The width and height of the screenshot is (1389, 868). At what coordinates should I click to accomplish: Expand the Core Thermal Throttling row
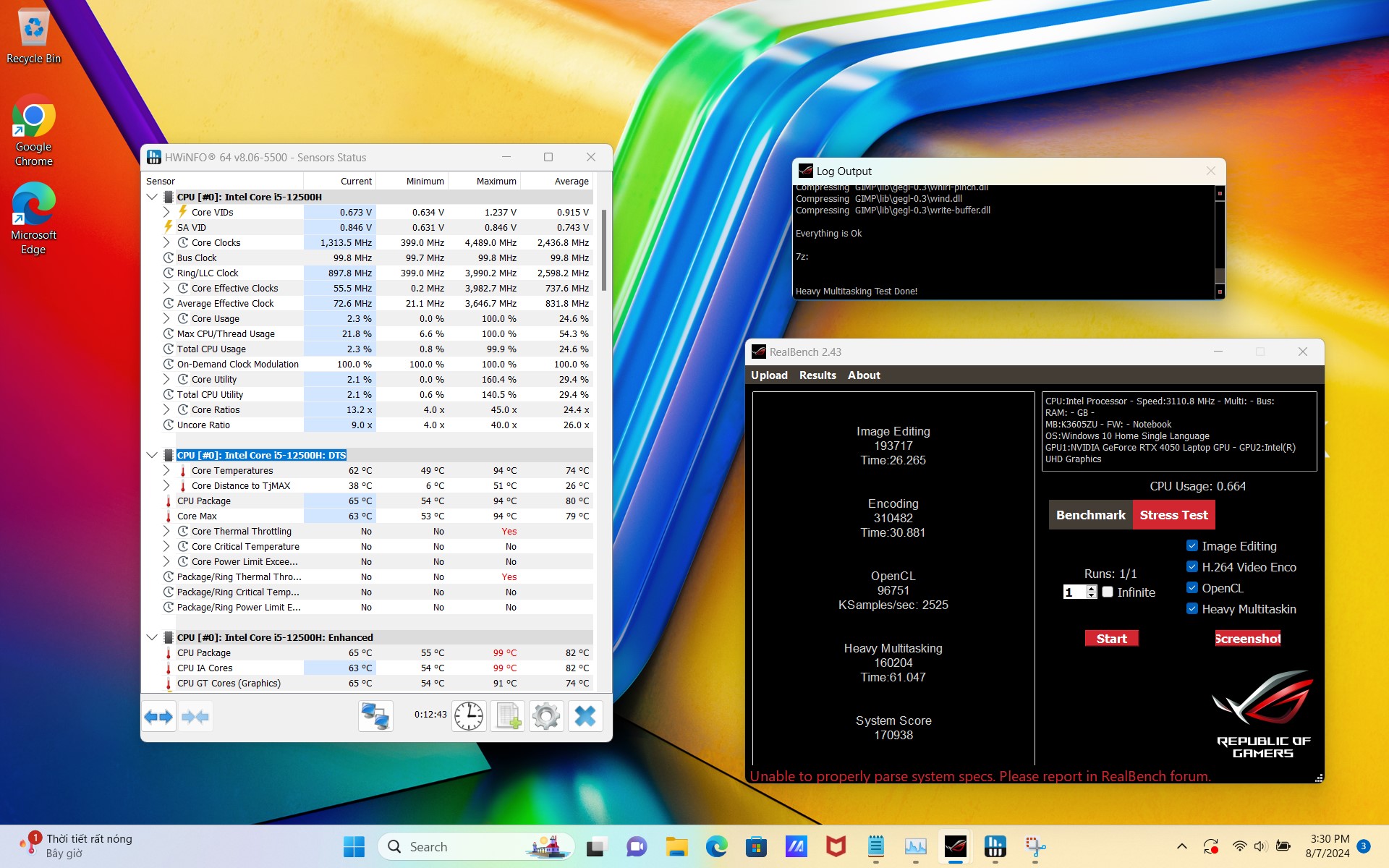(x=166, y=531)
